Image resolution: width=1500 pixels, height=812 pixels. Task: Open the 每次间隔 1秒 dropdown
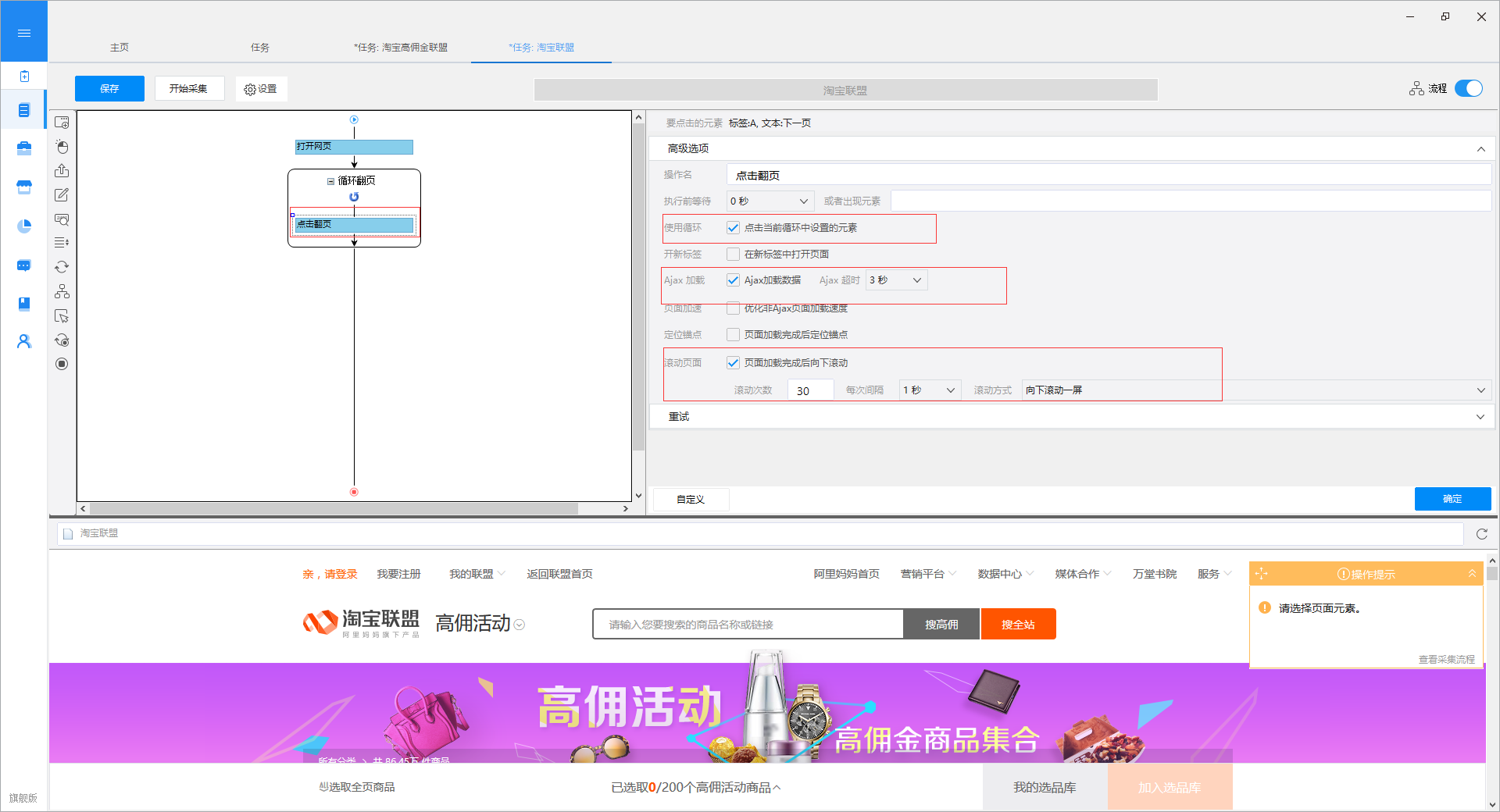pyautogui.click(x=930, y=390)
